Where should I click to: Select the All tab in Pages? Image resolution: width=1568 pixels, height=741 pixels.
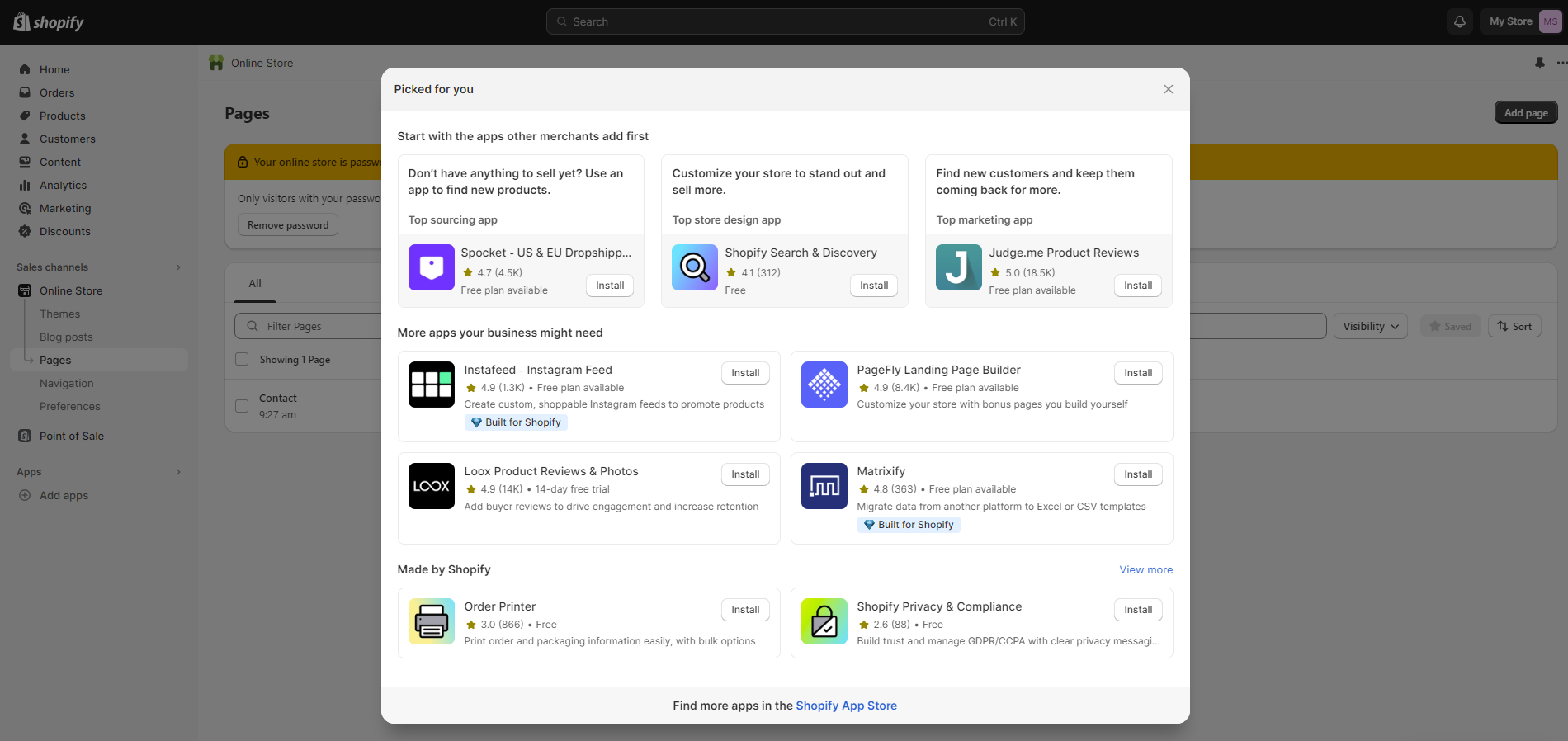(x=255, y=283)
